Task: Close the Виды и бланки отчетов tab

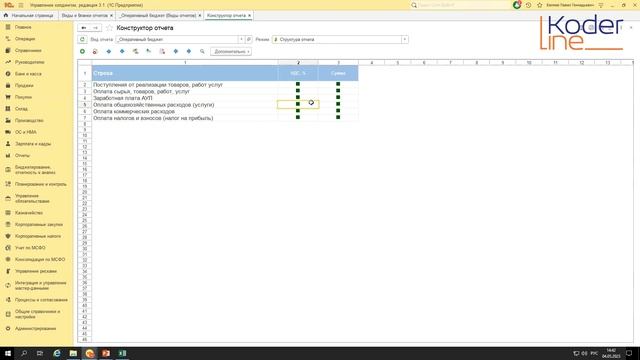Action: (111, 15)
